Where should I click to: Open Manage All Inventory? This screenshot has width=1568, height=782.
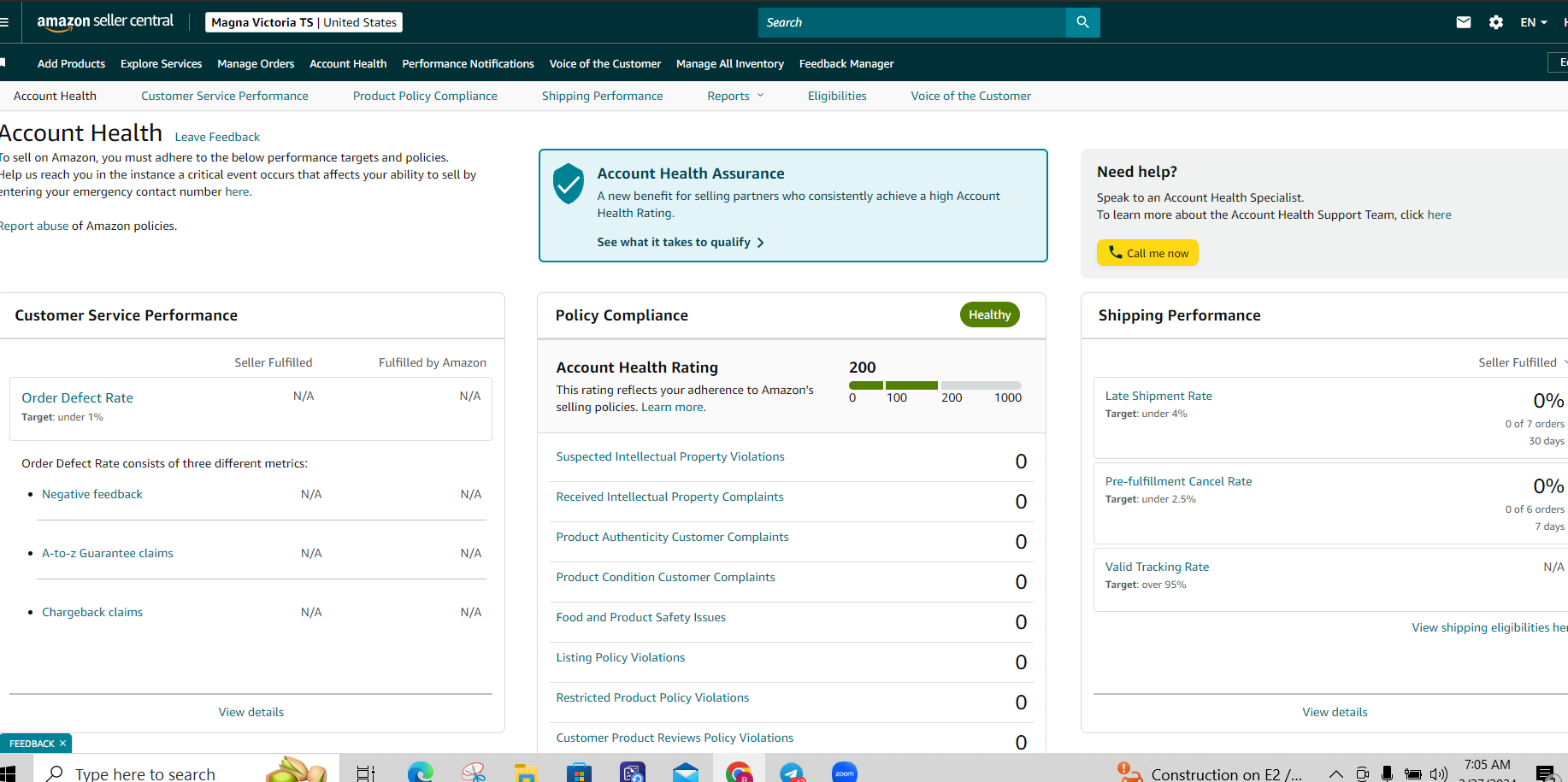pos(729,63)
